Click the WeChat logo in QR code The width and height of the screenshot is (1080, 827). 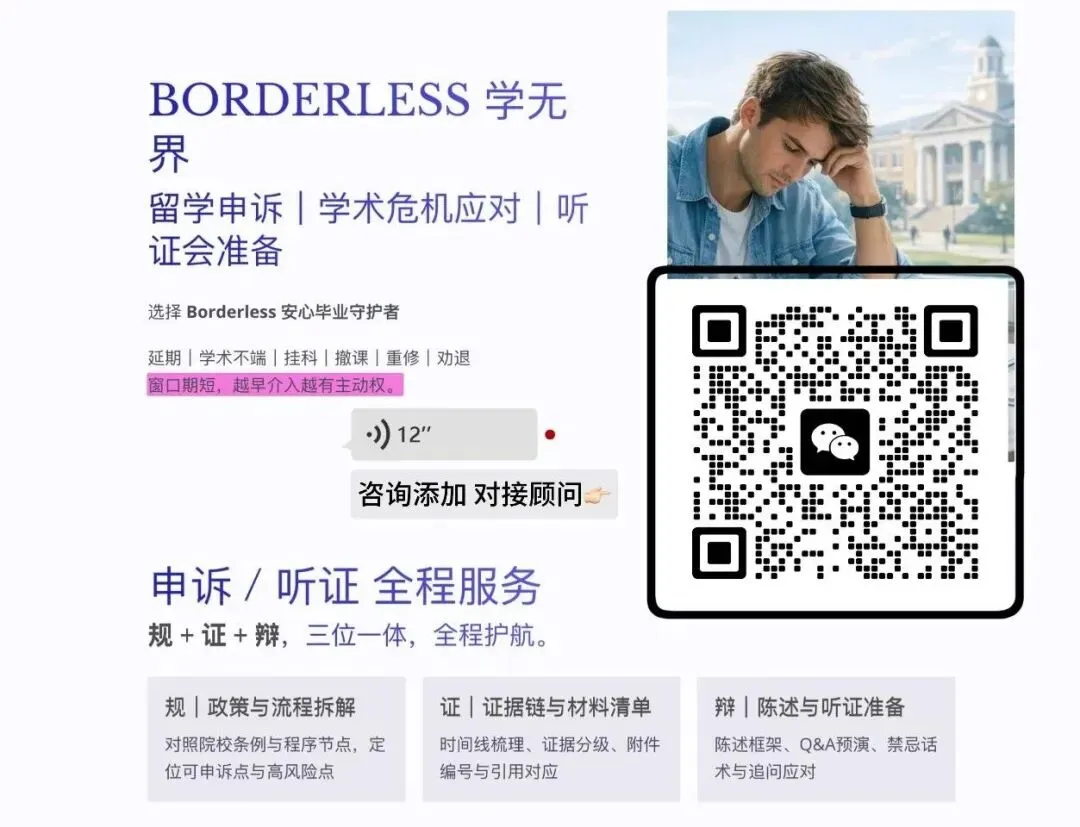(835, 442)
